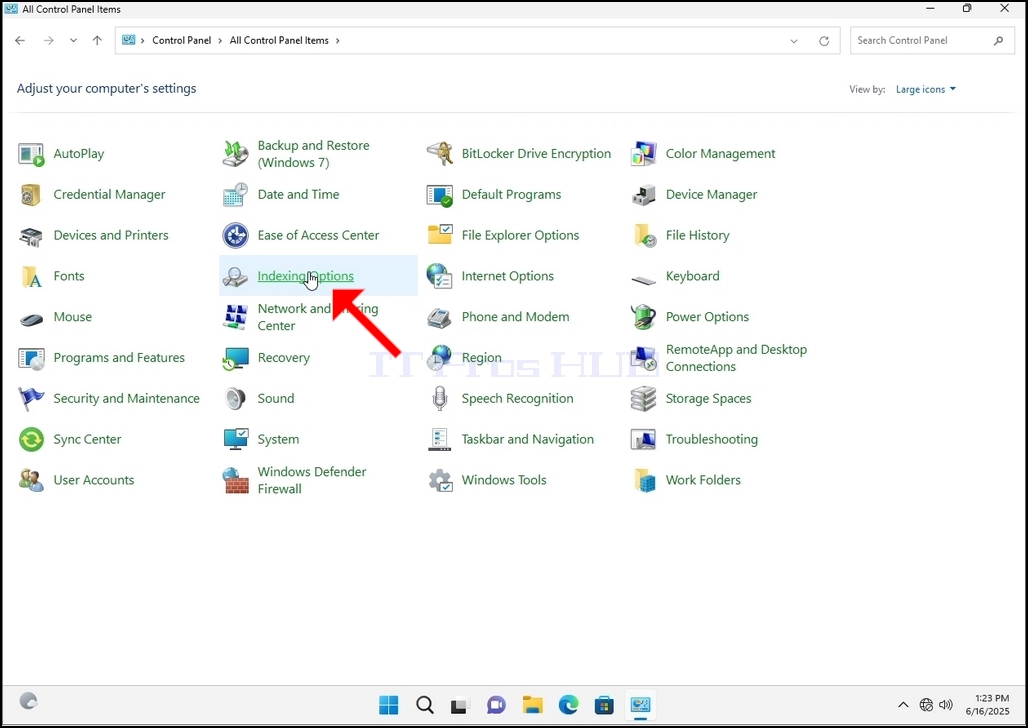
Task: Go up one level with Up arrow
Action: click(97, 41)
